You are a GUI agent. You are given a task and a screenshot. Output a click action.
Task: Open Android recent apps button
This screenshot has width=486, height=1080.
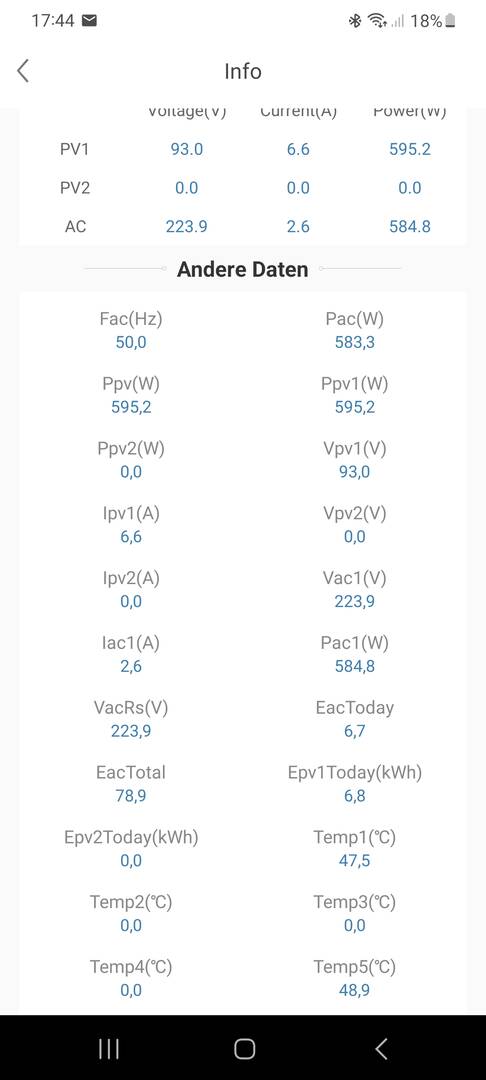109,1048
